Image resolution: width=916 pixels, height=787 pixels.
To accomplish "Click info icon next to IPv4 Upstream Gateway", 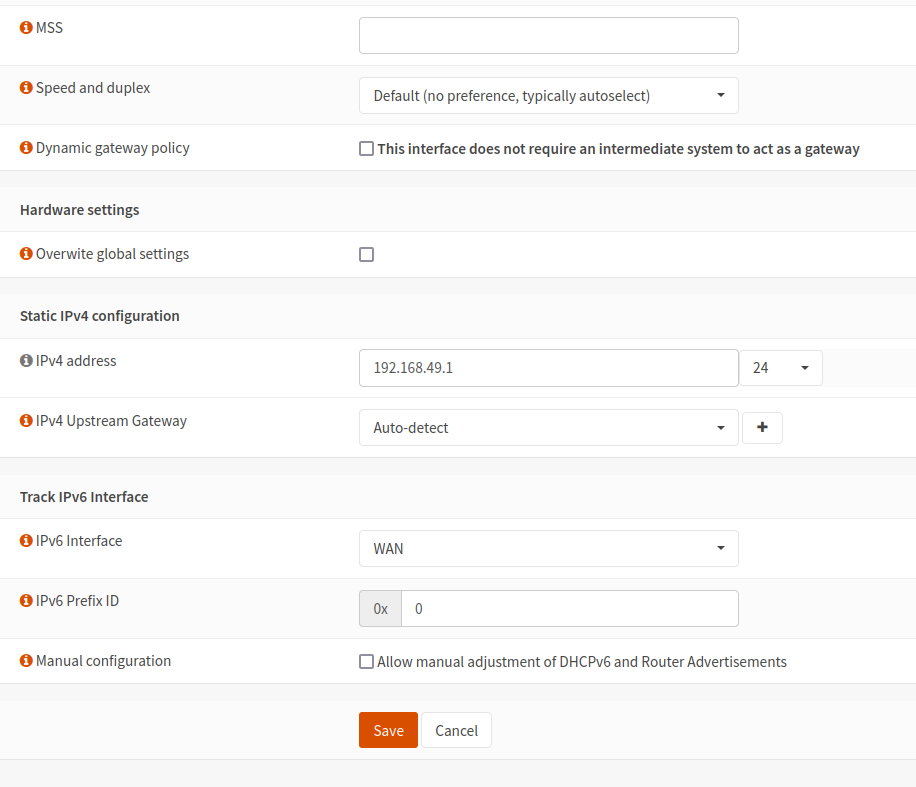I will click(x=26, y=421).
